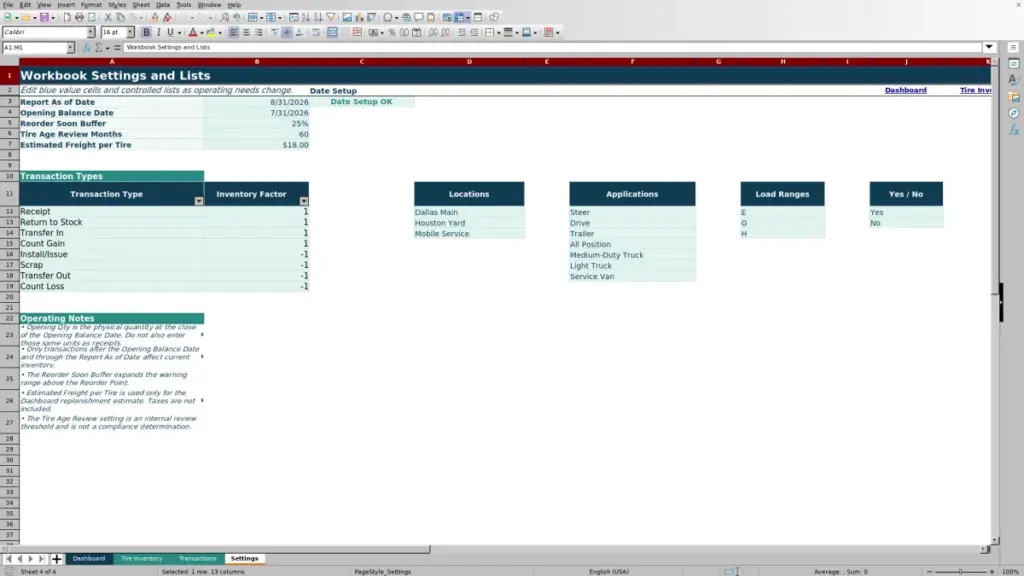Toggle Italic formatting

(x=158, y=33)
